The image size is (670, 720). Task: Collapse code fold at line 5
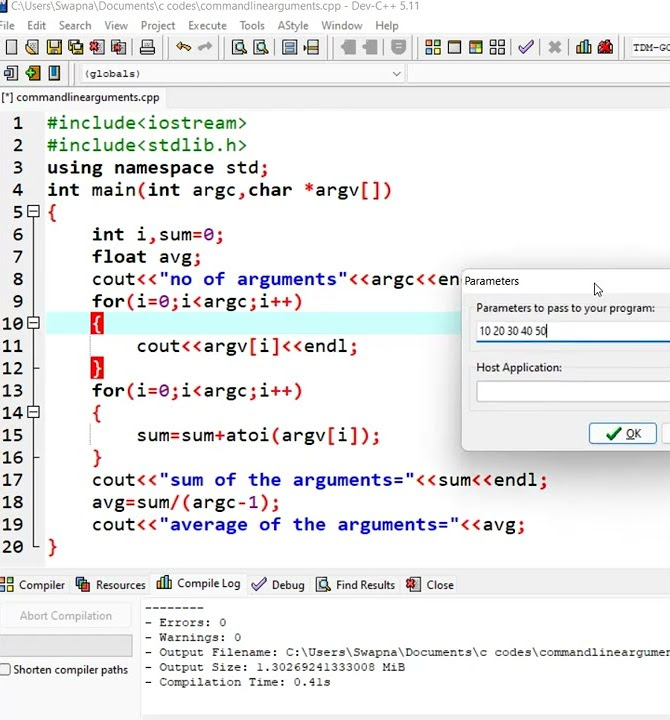pyautogui.click(x=34, y=211)
